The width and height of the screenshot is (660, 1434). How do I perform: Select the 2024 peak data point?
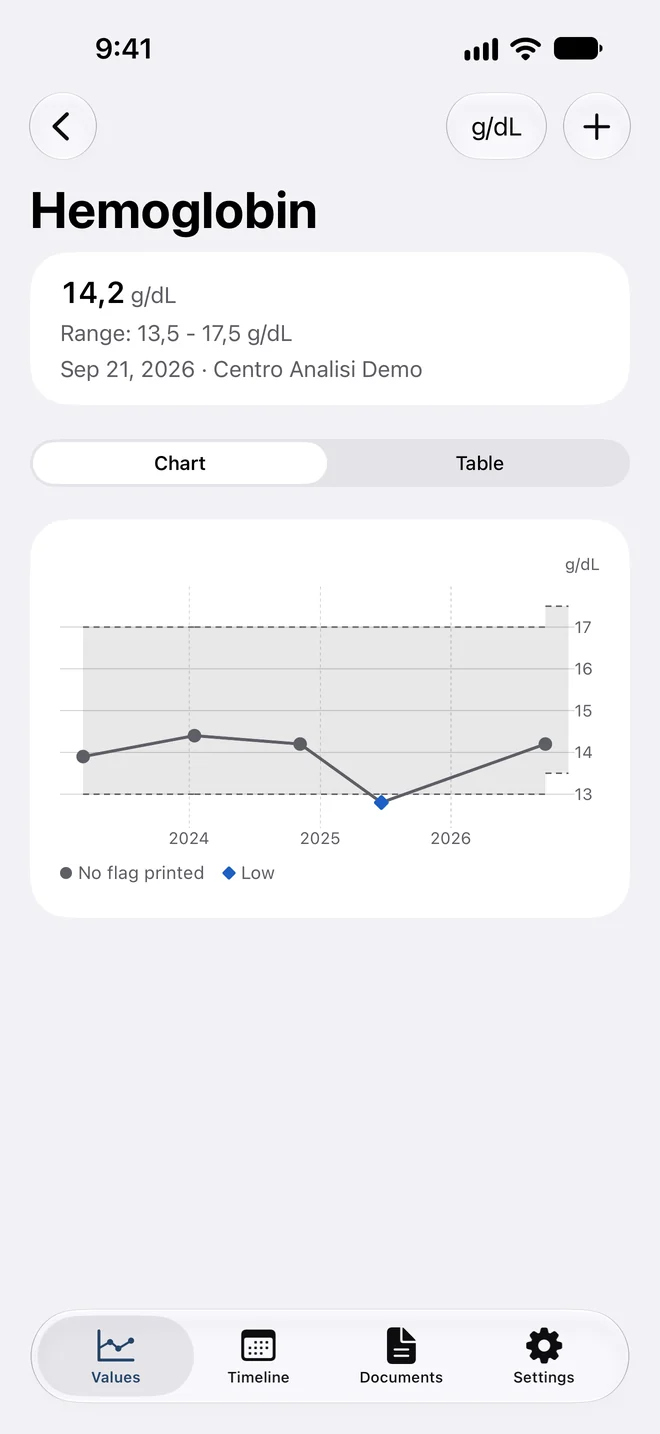tap(194, 735)
